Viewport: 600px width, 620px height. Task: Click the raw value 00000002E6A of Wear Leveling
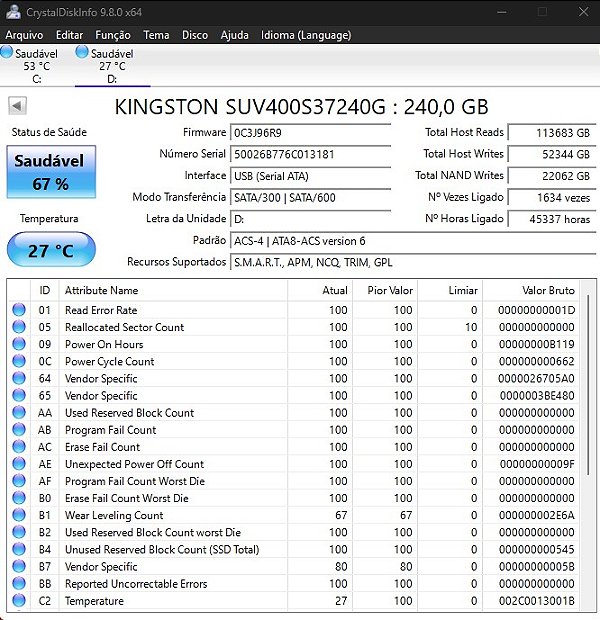point(536,515)
